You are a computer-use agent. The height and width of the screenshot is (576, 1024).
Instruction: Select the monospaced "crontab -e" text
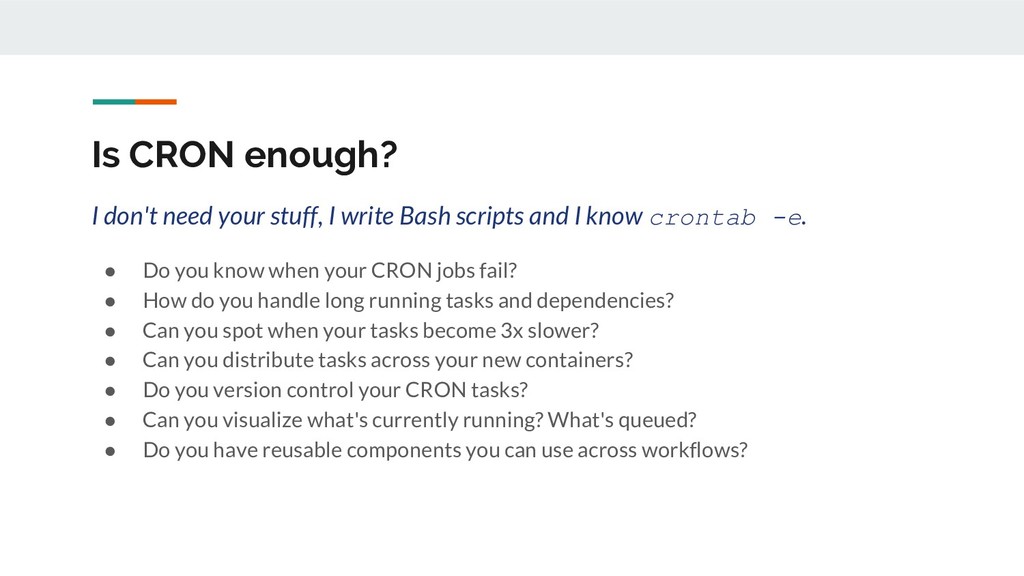[x=725, y=218]
